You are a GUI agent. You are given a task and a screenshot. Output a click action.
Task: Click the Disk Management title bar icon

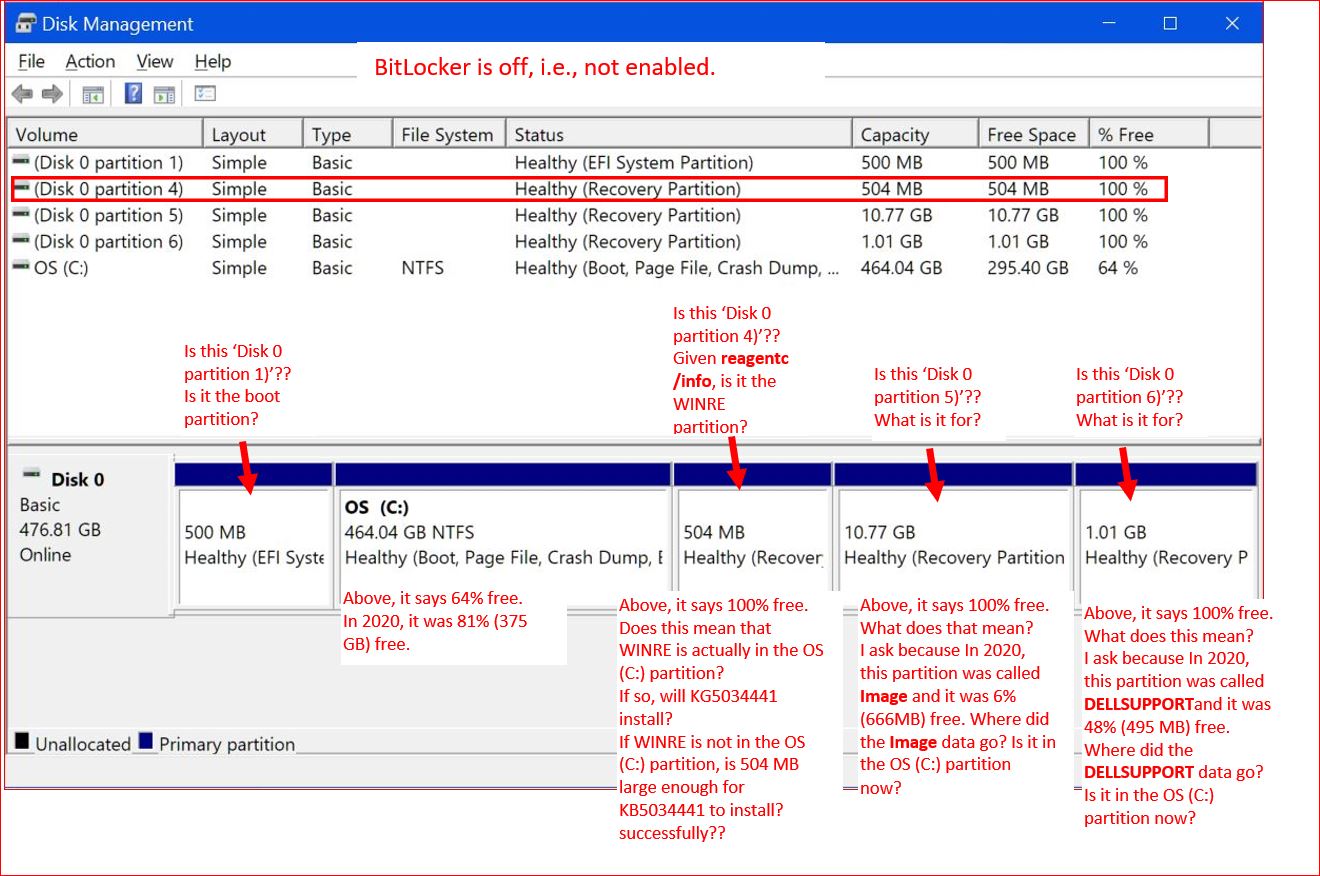(x=26, y=24)
